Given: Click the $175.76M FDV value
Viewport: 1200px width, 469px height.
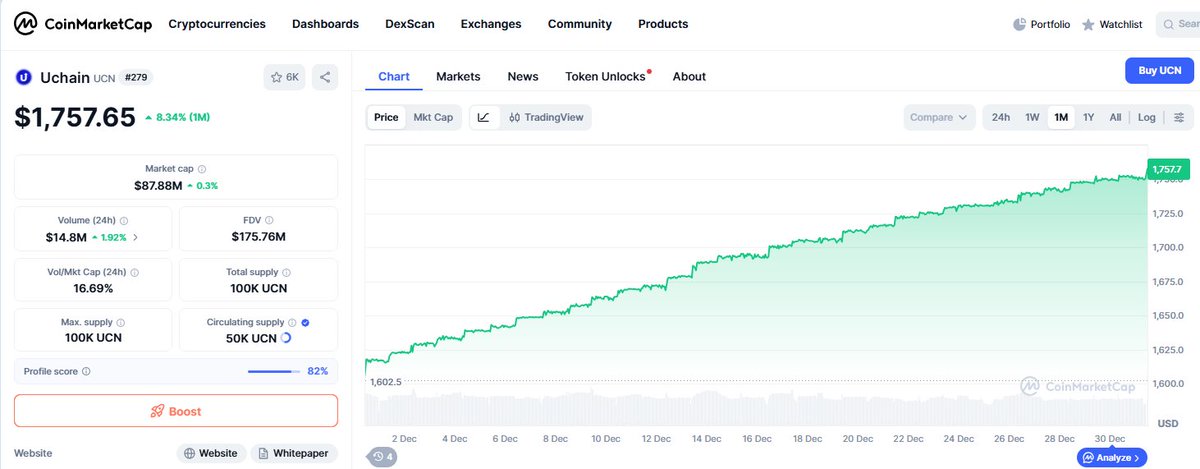Looking at the screenshot, I should point(258,237).
